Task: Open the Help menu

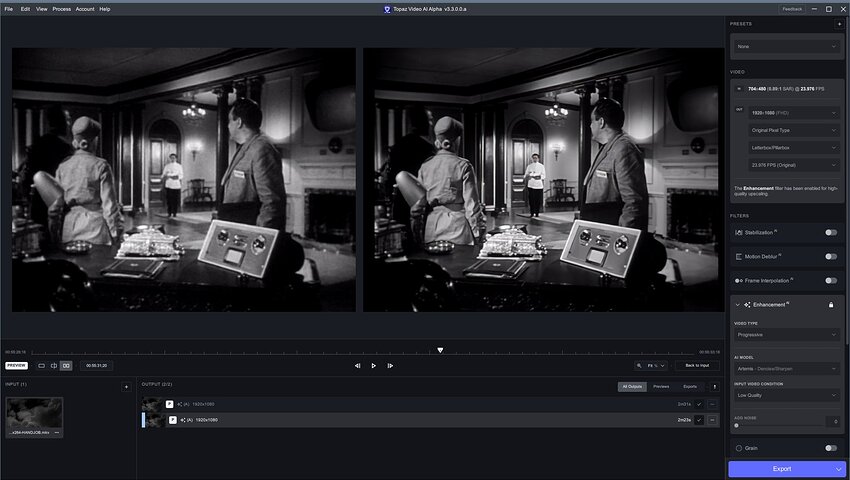Action: tap(105, 9)
